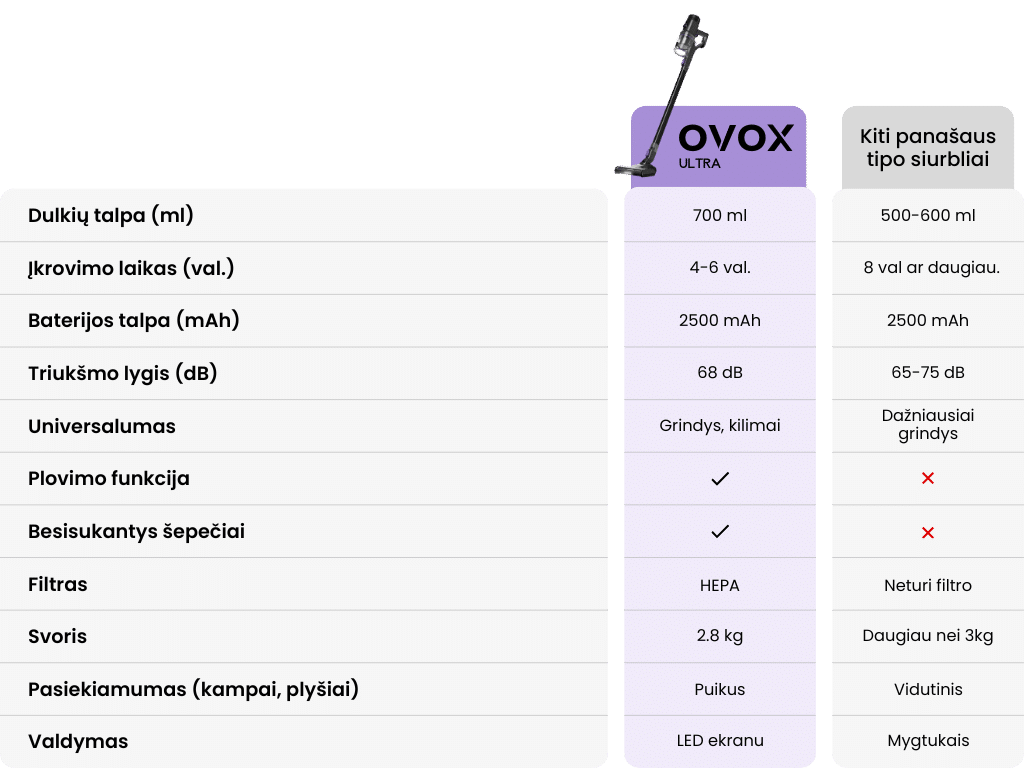Select the 4-6 val. charging time cell
The image size is (1024, 768).
point(719,268)
